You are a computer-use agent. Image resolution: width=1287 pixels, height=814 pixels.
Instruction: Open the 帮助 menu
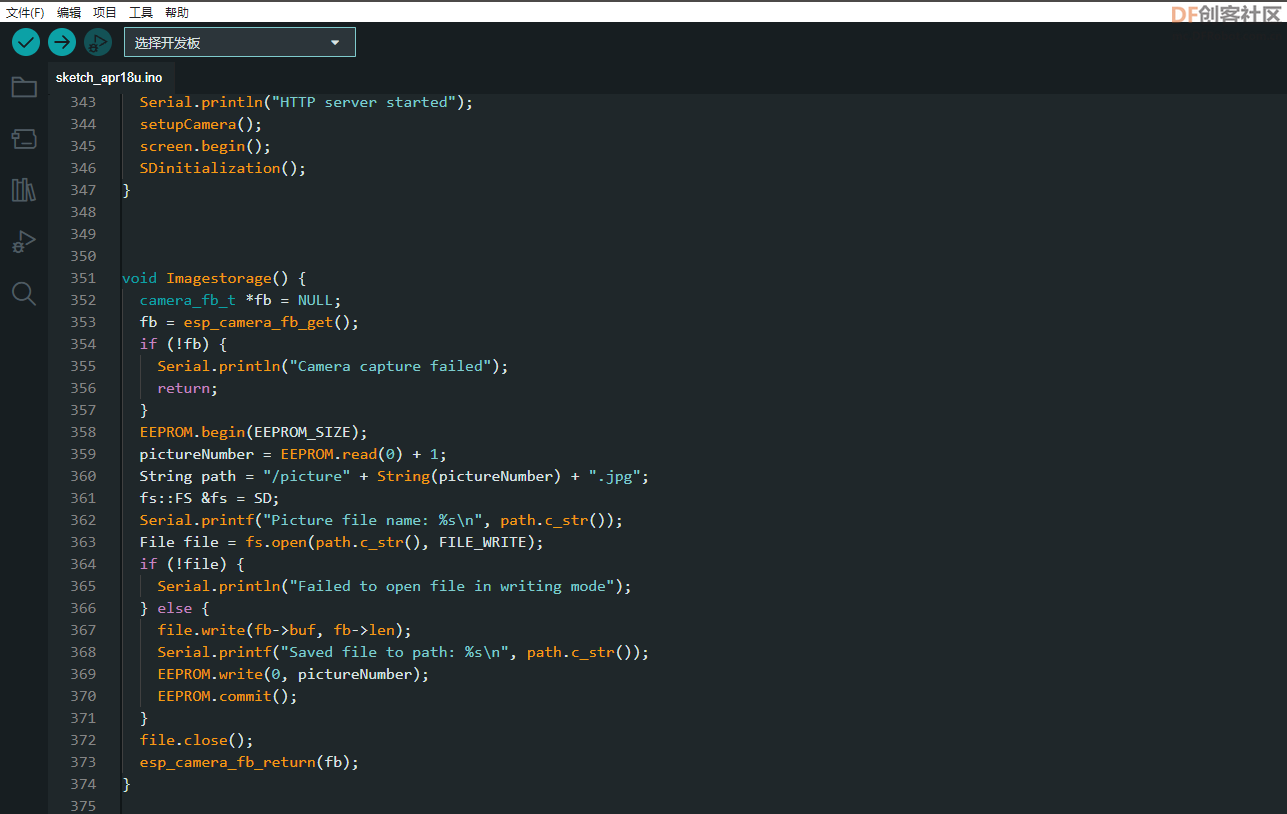(x=177, y=12)
